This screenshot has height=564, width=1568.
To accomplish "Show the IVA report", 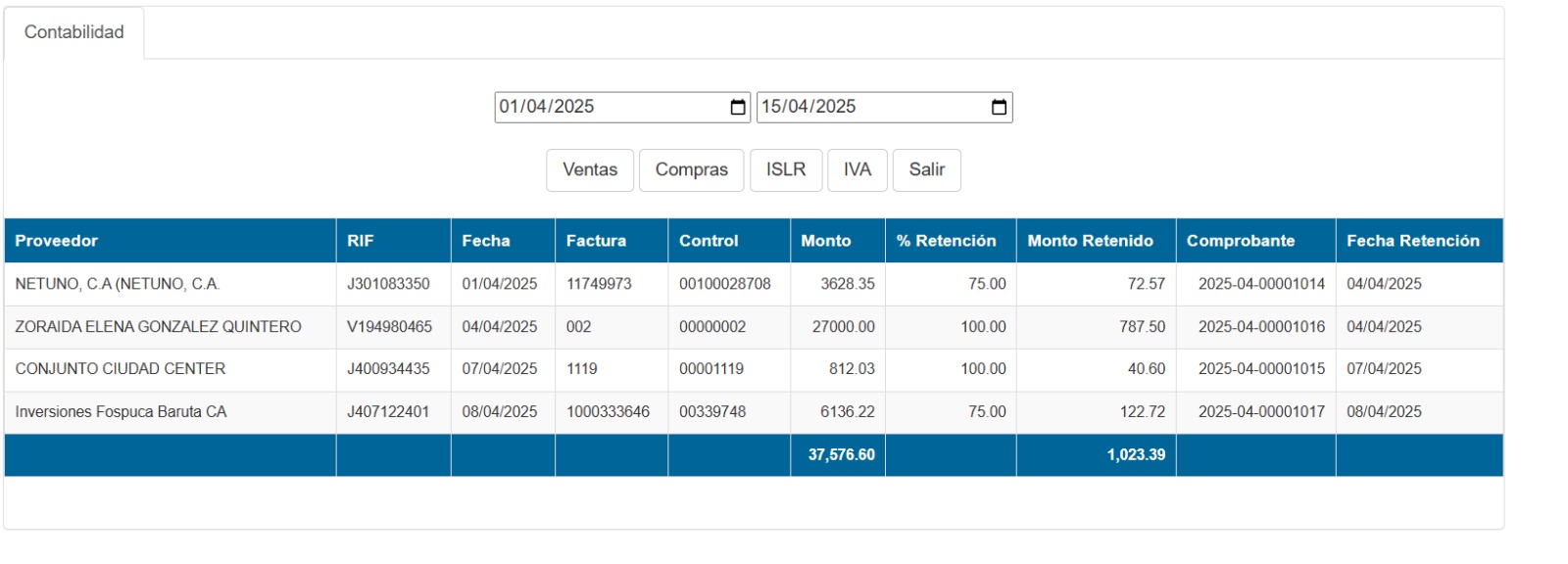I will pos(857,170).
